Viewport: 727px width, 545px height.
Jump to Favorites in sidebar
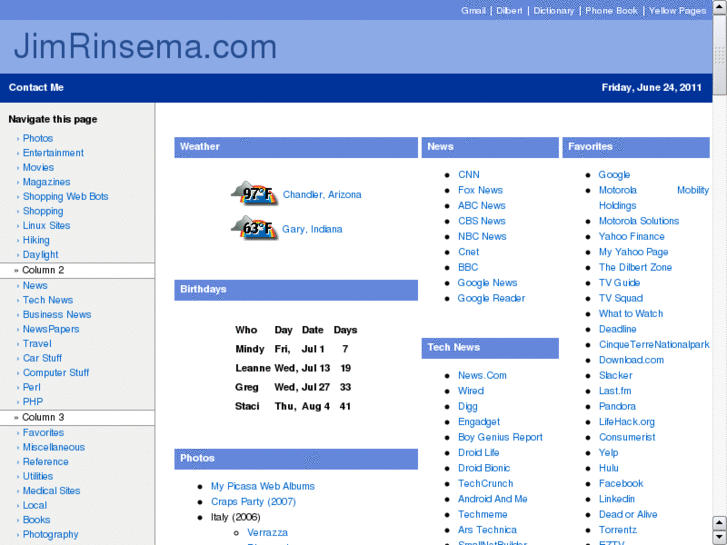(x=43, y=432)
